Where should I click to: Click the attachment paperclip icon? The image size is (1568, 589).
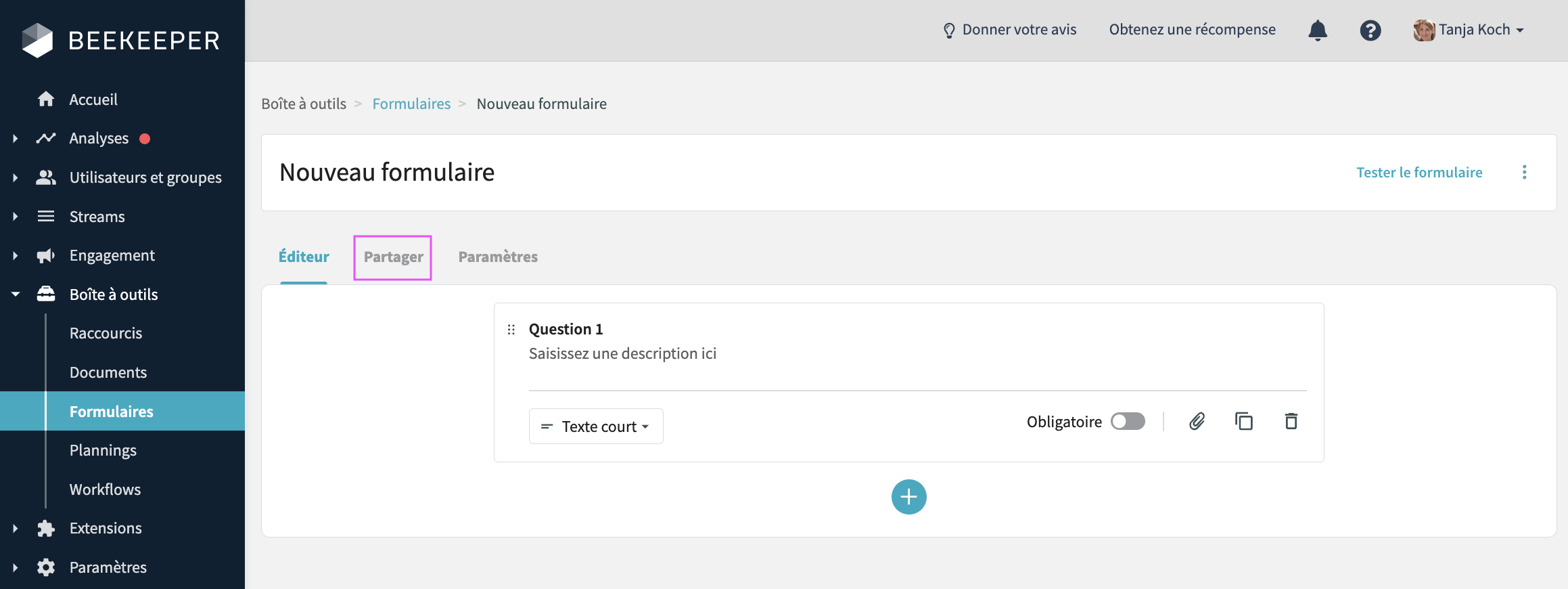1197,421
